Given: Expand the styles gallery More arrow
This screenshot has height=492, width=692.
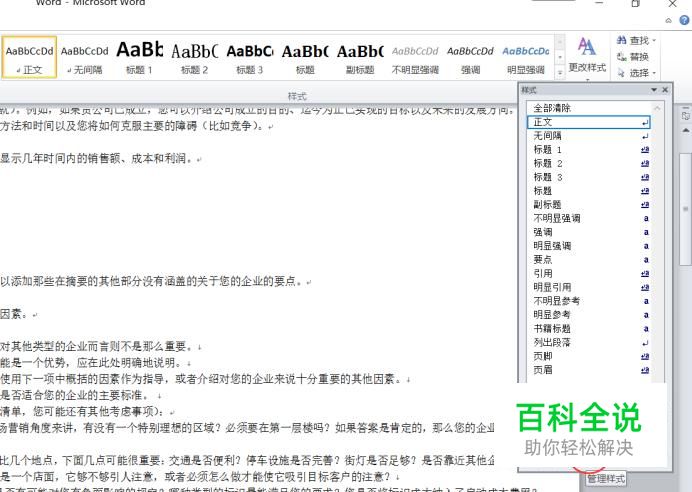Looking at the screenshot, I should click(560, 72).
